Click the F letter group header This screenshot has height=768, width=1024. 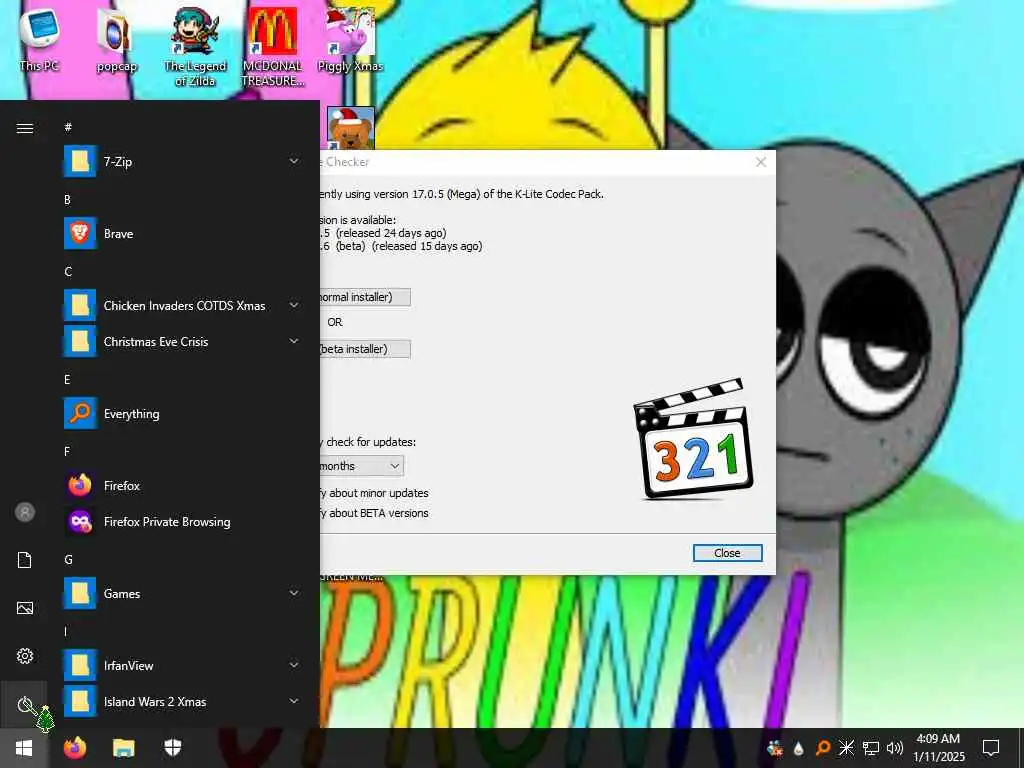67,451
